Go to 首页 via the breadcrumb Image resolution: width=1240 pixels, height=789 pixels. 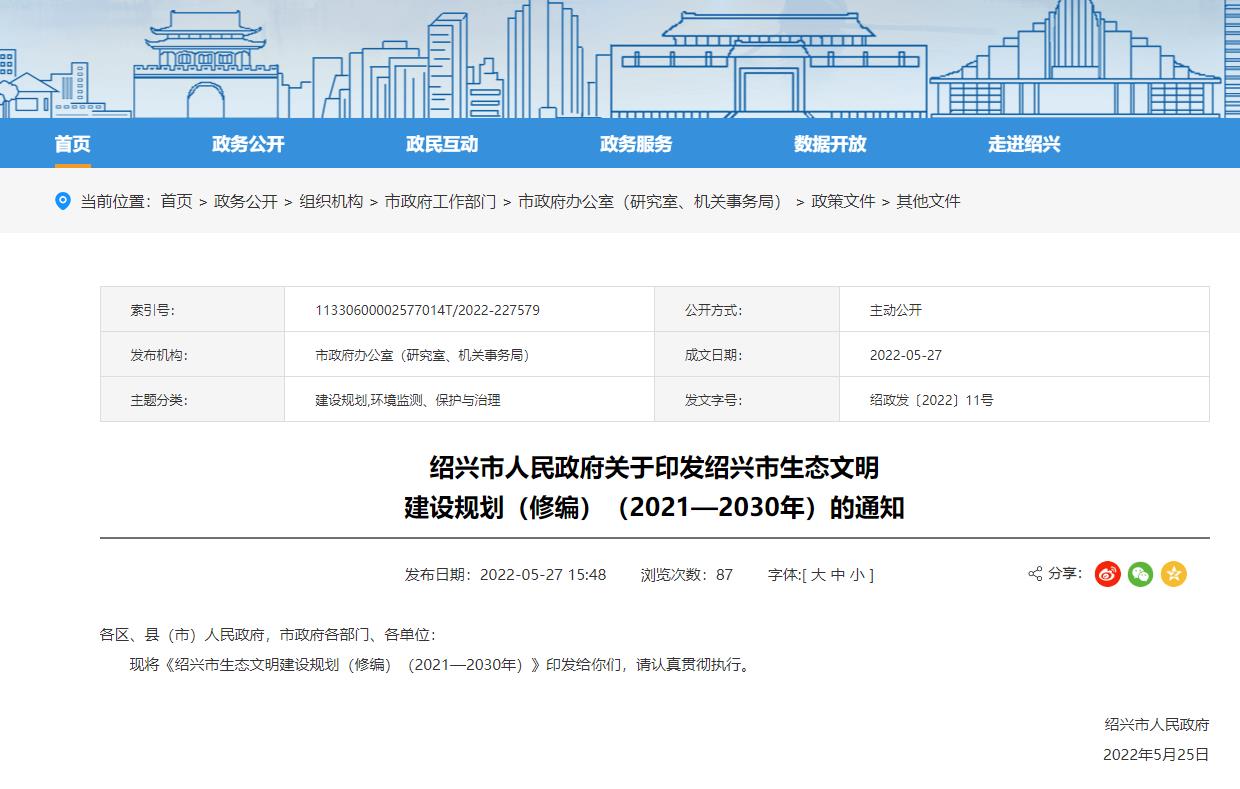[174, 201]
